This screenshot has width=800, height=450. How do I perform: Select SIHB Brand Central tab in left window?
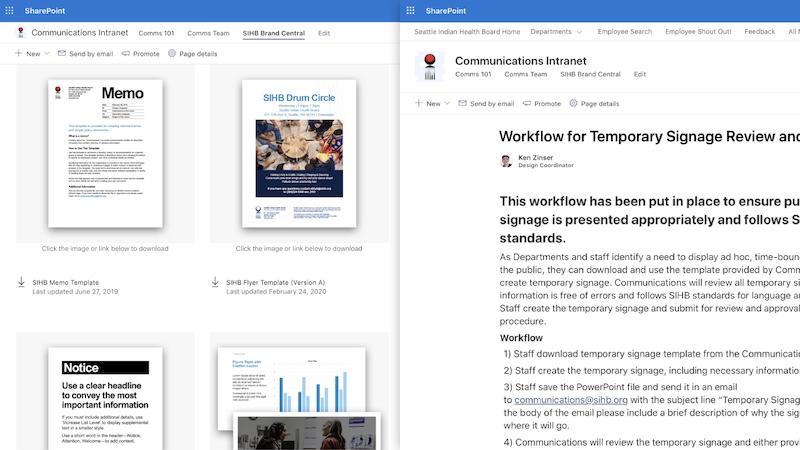273,33
